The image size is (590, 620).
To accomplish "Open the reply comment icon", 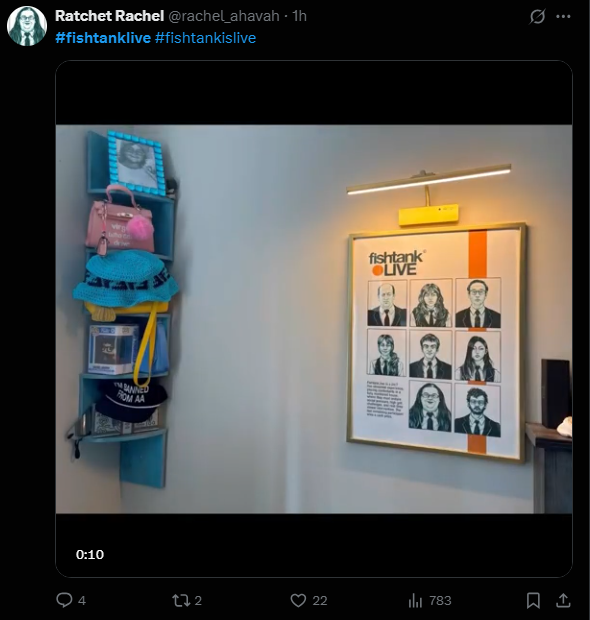I will 64,600.
